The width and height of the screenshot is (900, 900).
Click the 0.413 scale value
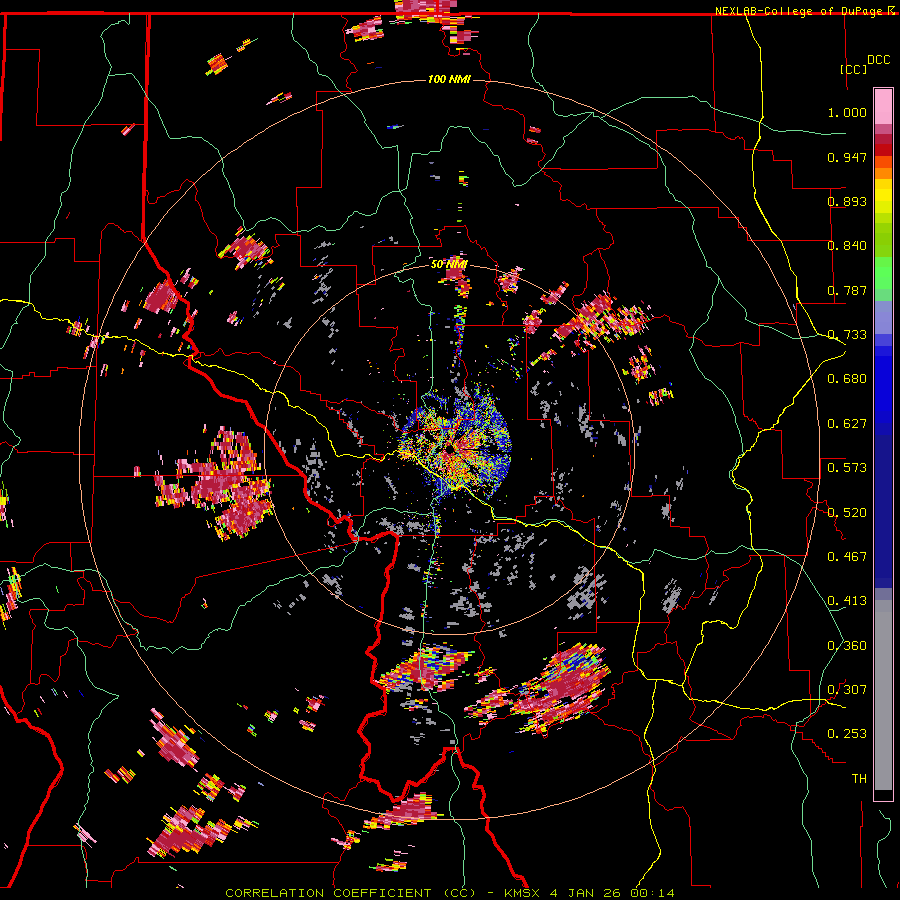coord(847,601)
